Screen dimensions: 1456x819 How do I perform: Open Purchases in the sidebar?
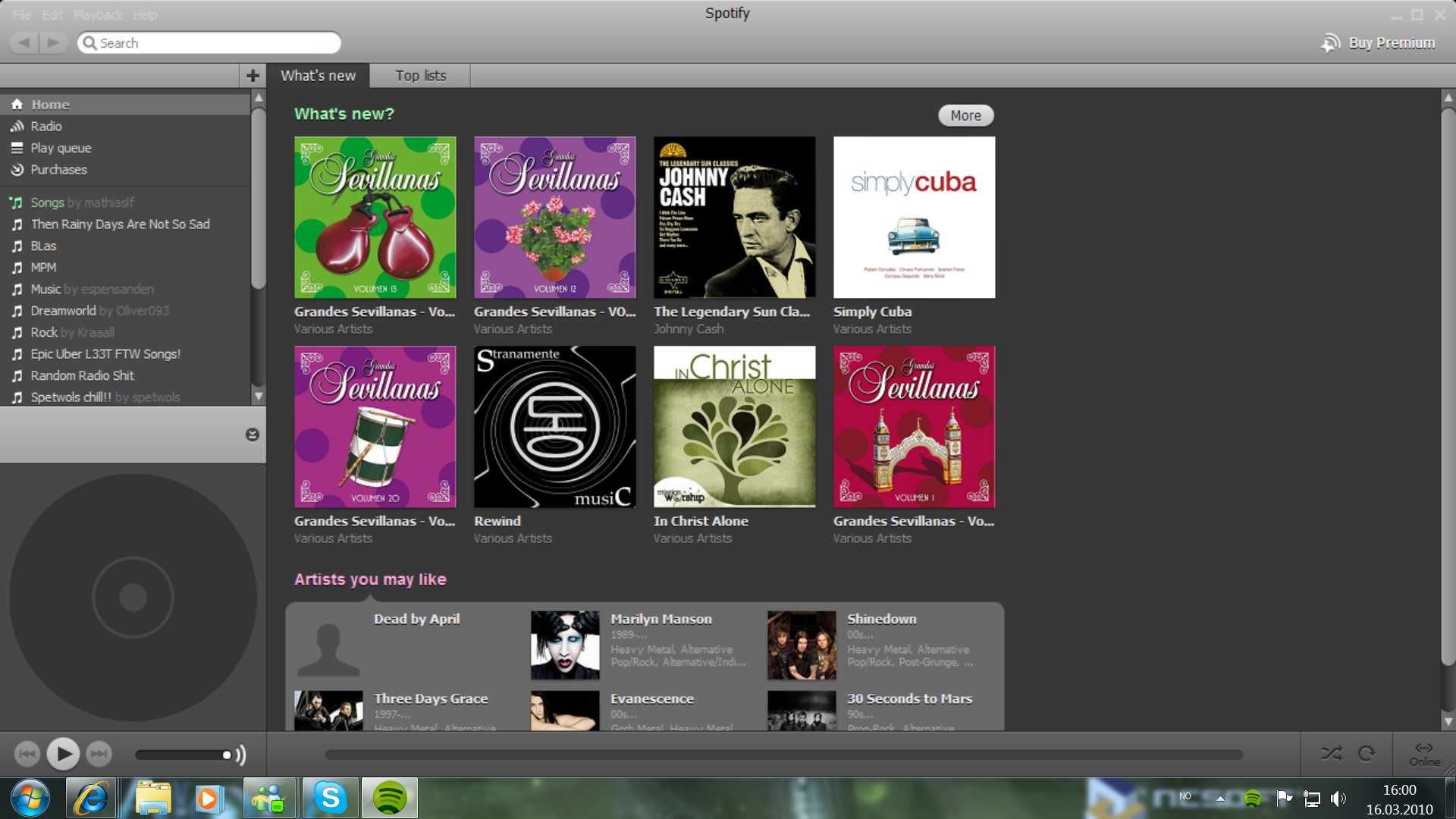click(x=125, y=170)
